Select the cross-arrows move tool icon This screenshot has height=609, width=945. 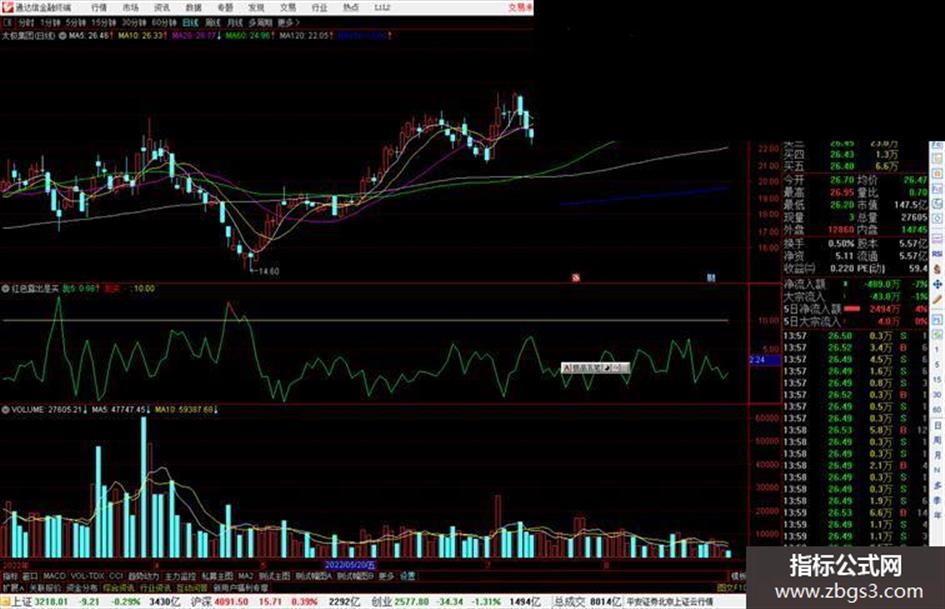937,284
